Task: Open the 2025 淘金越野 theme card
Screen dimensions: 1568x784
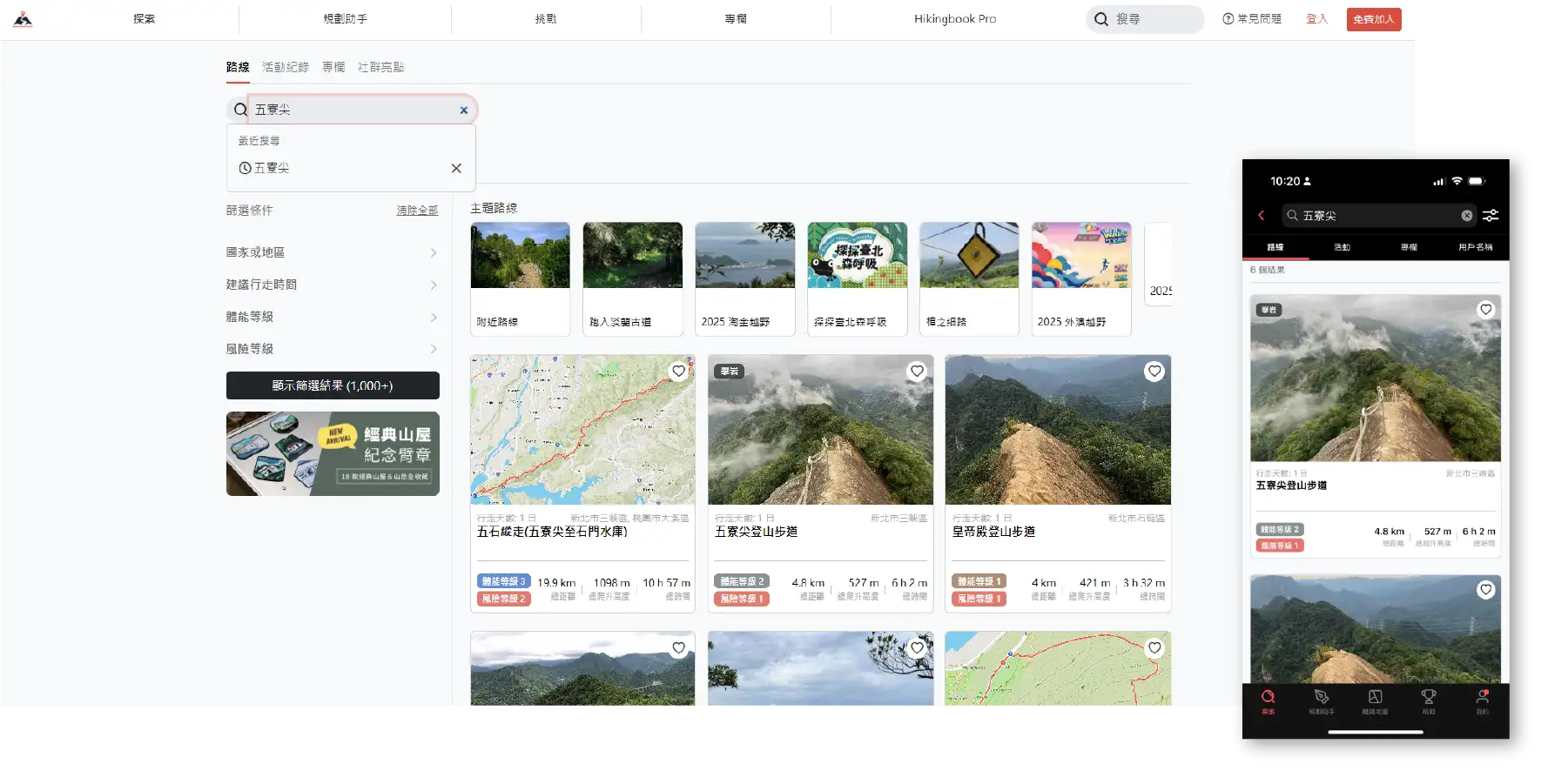Action: click(745, 279)
